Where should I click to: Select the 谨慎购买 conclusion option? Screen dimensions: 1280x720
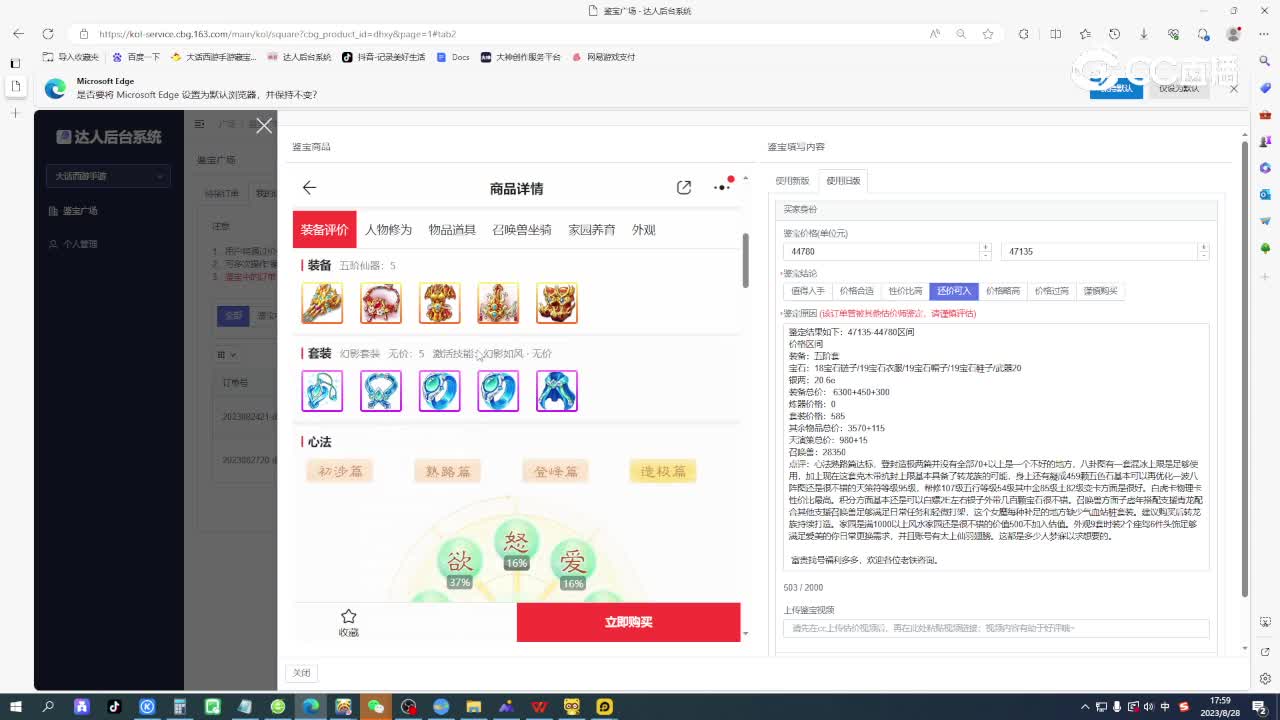point(1100,291)
